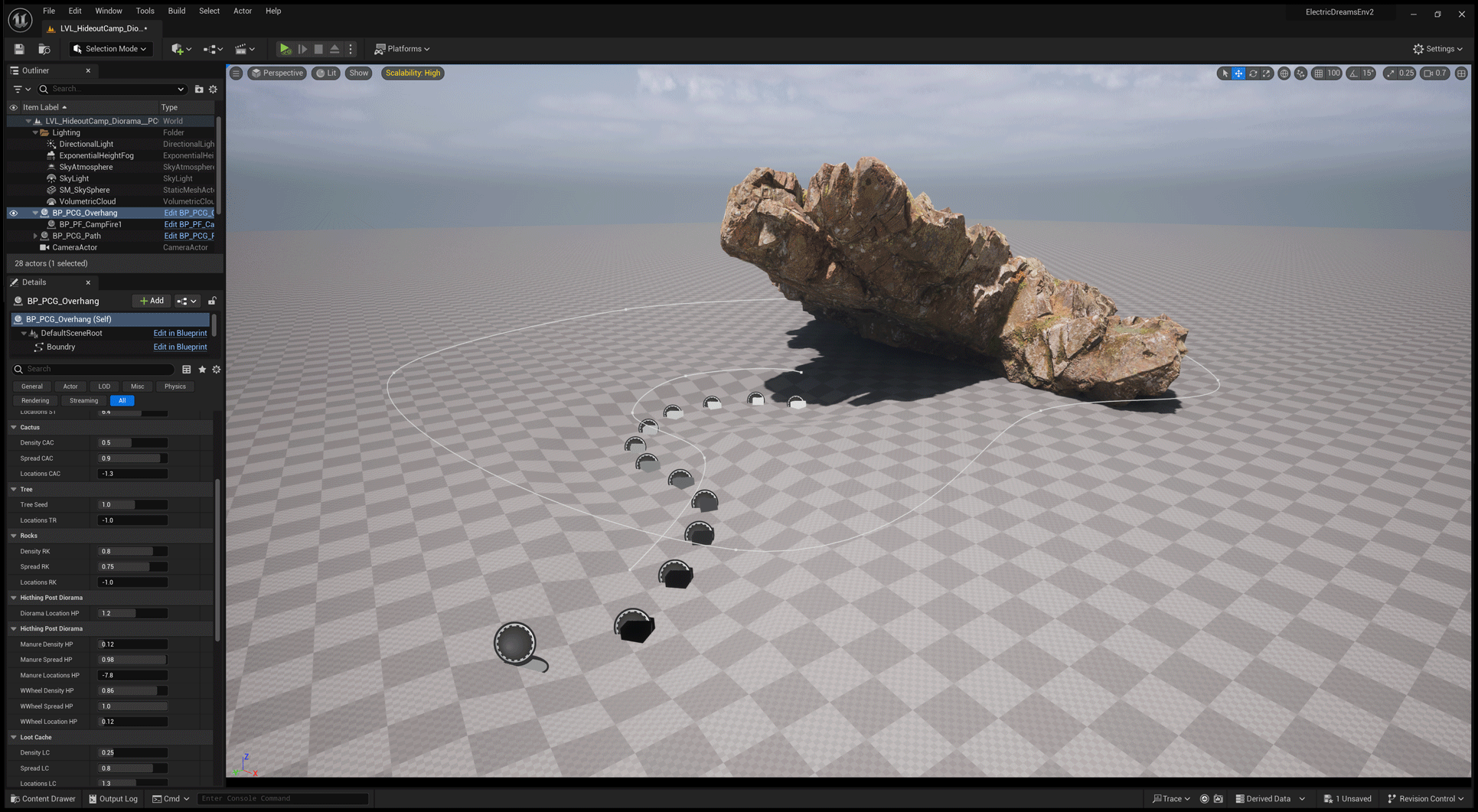Open Outliner filter options menu
The image size is (1478, 812).
point(22,90)
